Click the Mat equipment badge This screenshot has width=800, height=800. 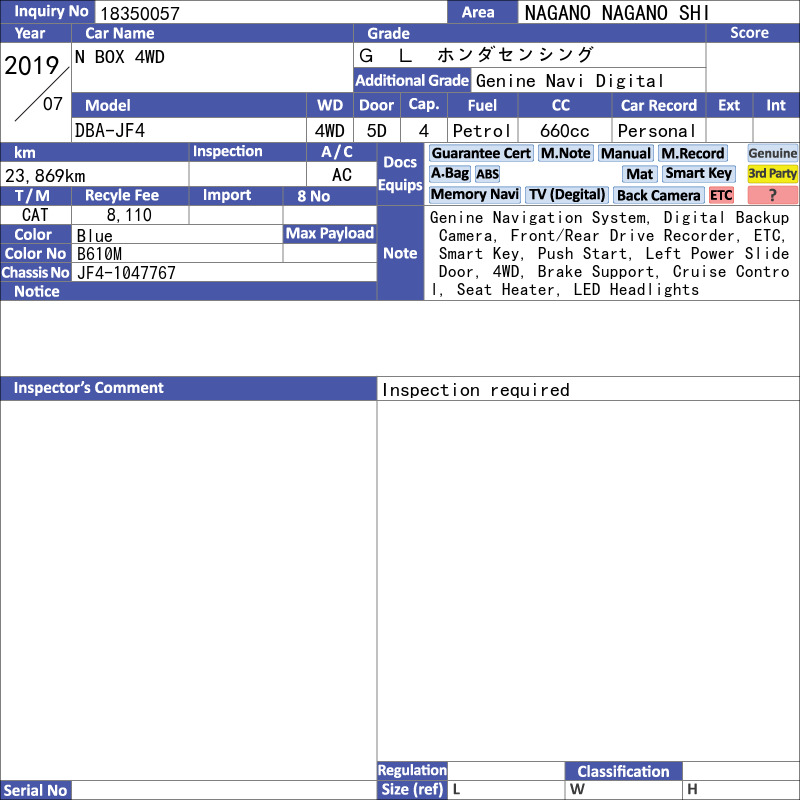point(639,174)
